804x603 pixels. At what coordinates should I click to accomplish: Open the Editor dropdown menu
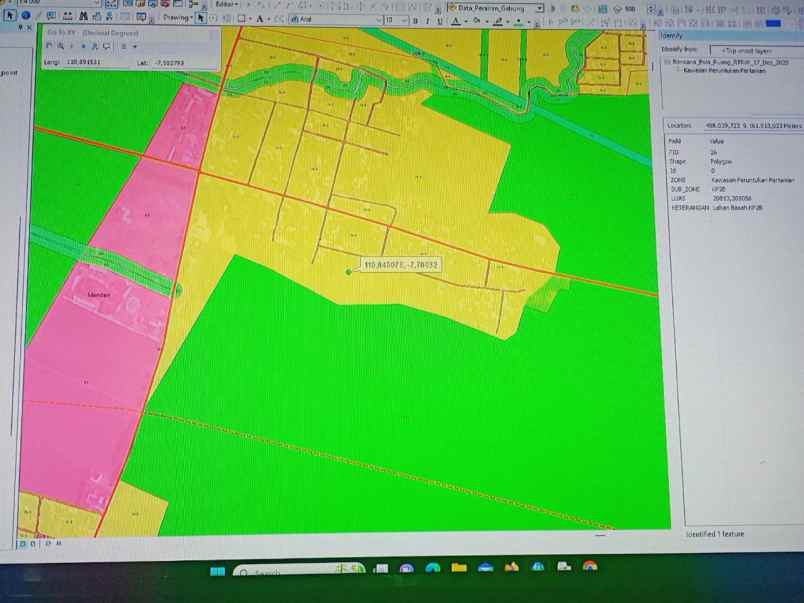click(x=227, y=4)
